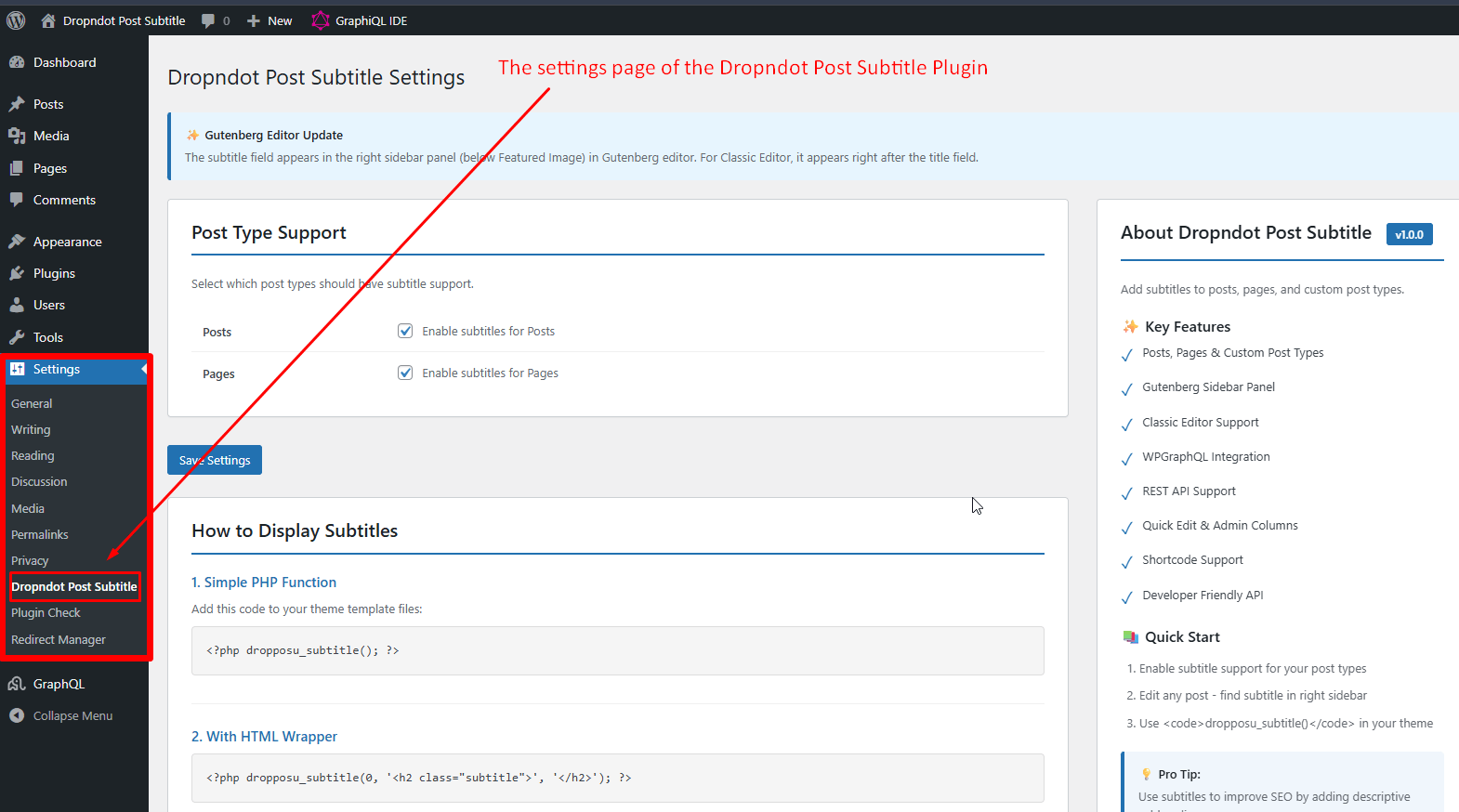Click the Comments speech bubble sidebar icon

click(17, 200)
